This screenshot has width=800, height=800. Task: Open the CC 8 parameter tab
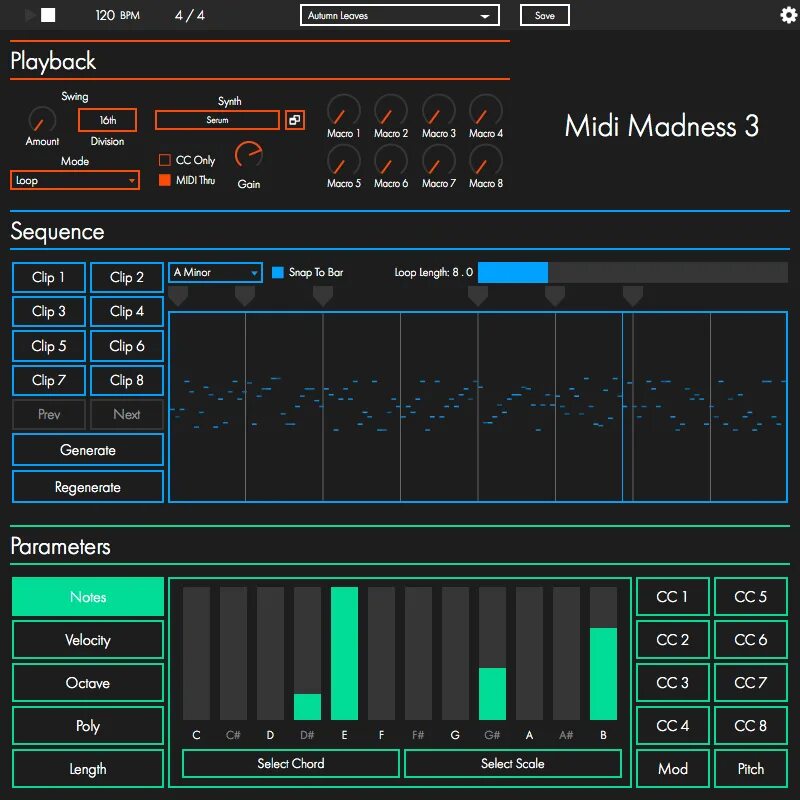click(751, 726)
